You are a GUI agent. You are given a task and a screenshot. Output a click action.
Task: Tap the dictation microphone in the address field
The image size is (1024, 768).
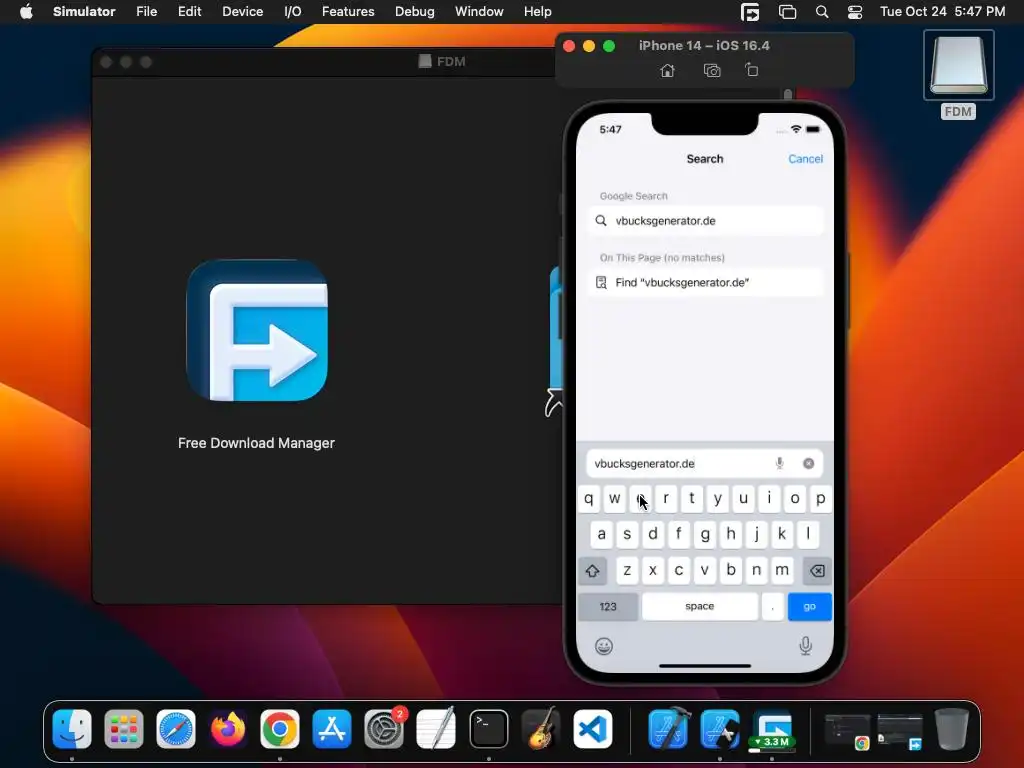point(779,463)
